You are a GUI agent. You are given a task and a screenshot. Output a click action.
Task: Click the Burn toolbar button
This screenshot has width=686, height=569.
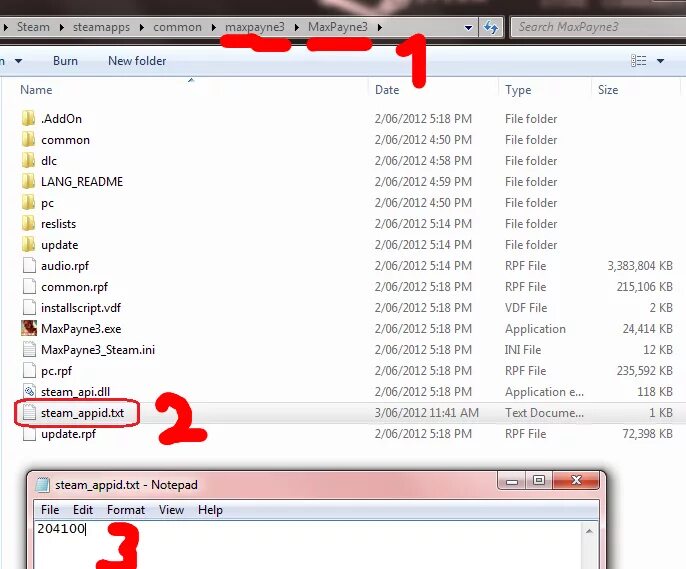[65, 61]
